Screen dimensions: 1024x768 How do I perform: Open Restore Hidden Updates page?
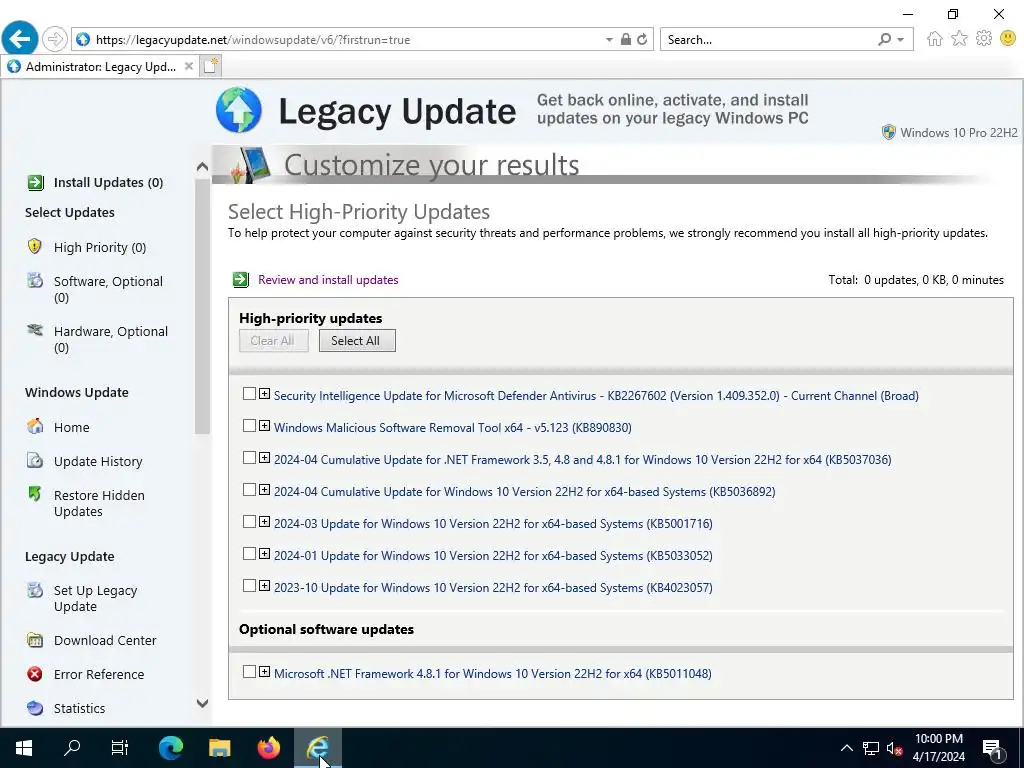pyautogui.click(x=99, y=503)
